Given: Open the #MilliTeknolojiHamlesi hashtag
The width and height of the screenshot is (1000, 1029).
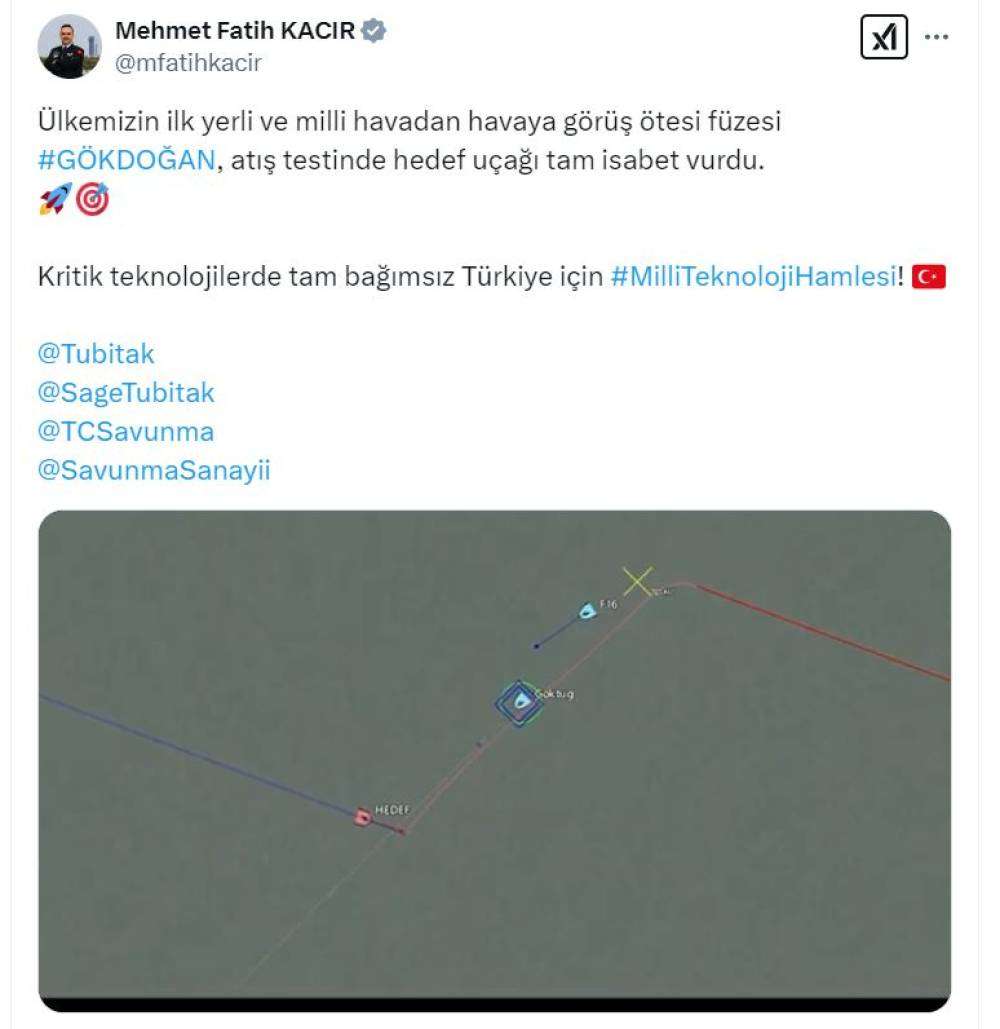Looking at the screenshot, I should 753,276.
